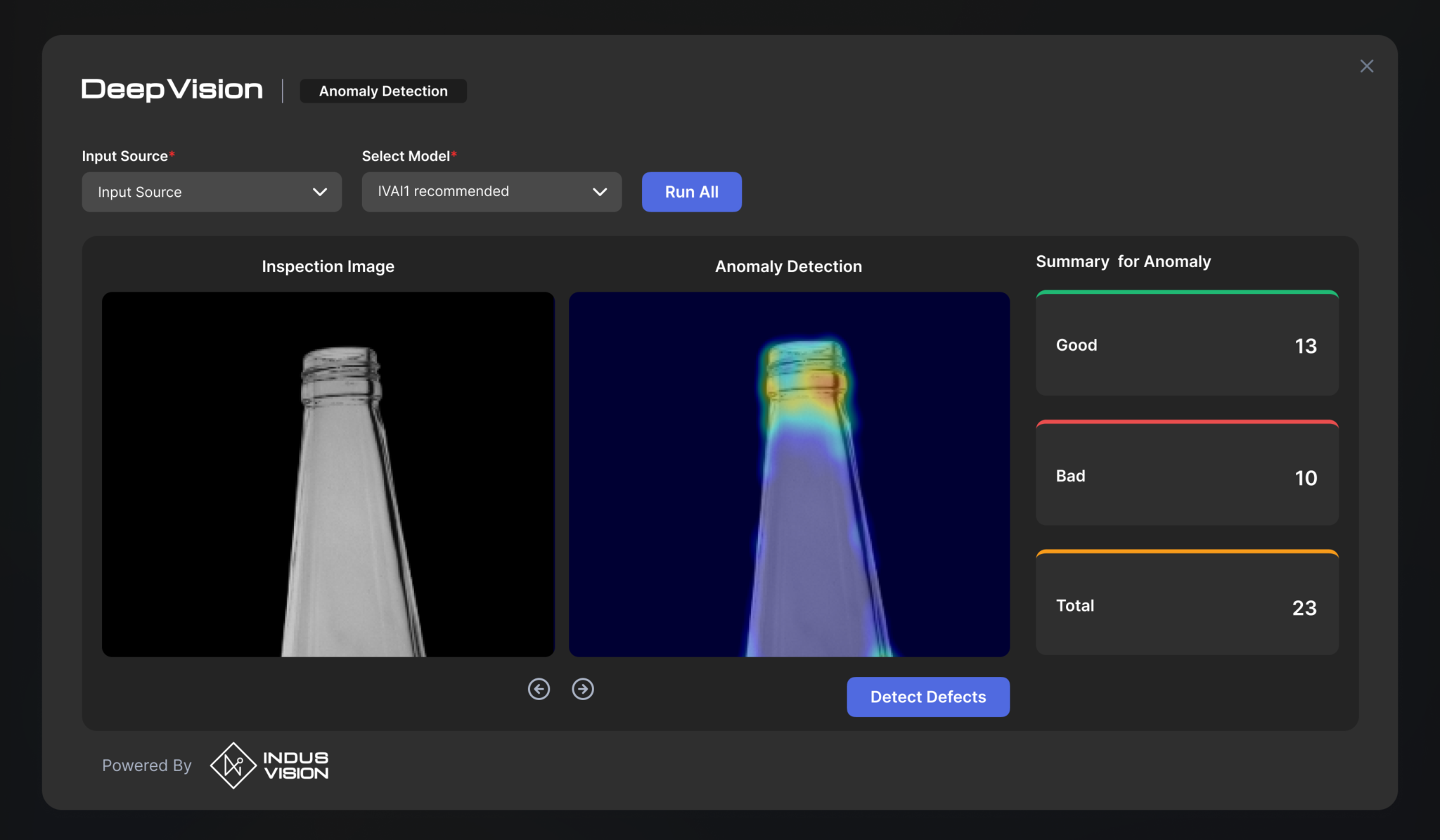Click the grayscale bottle inspection image

coord(328,474)
